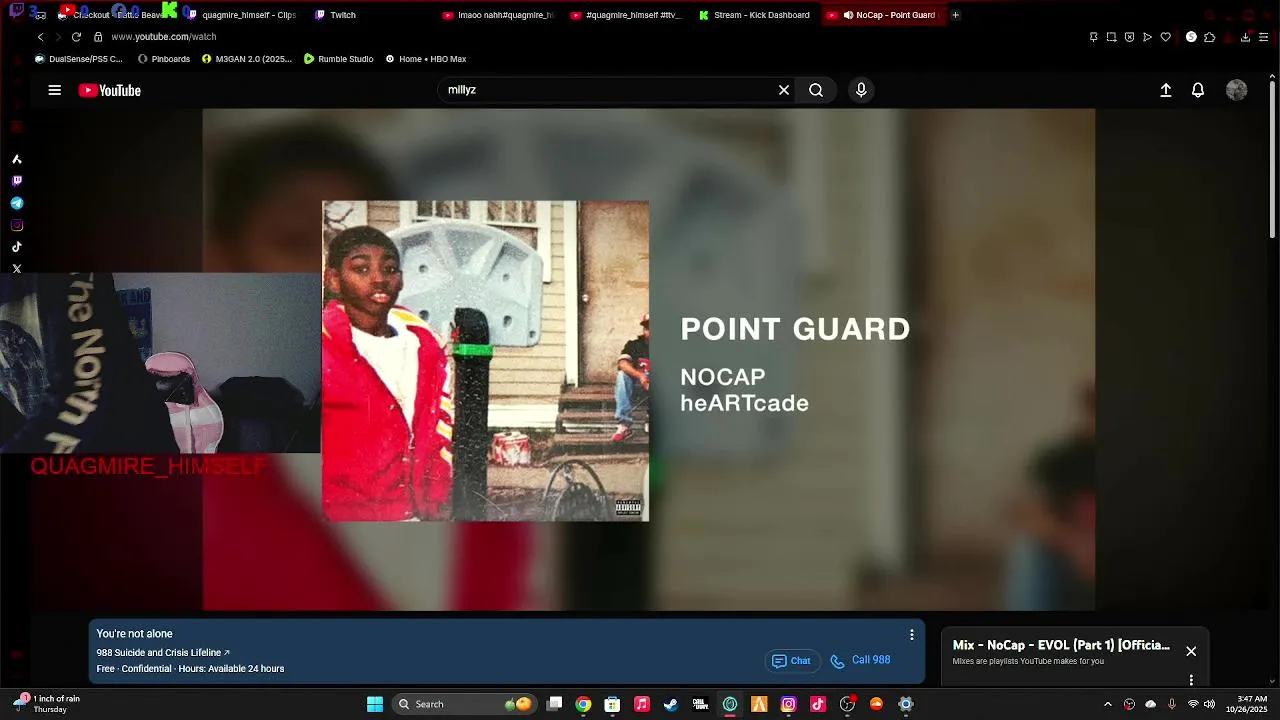Open X in browser sidebar
This screenshot has width=1280, height=720.
coord(16,269)
